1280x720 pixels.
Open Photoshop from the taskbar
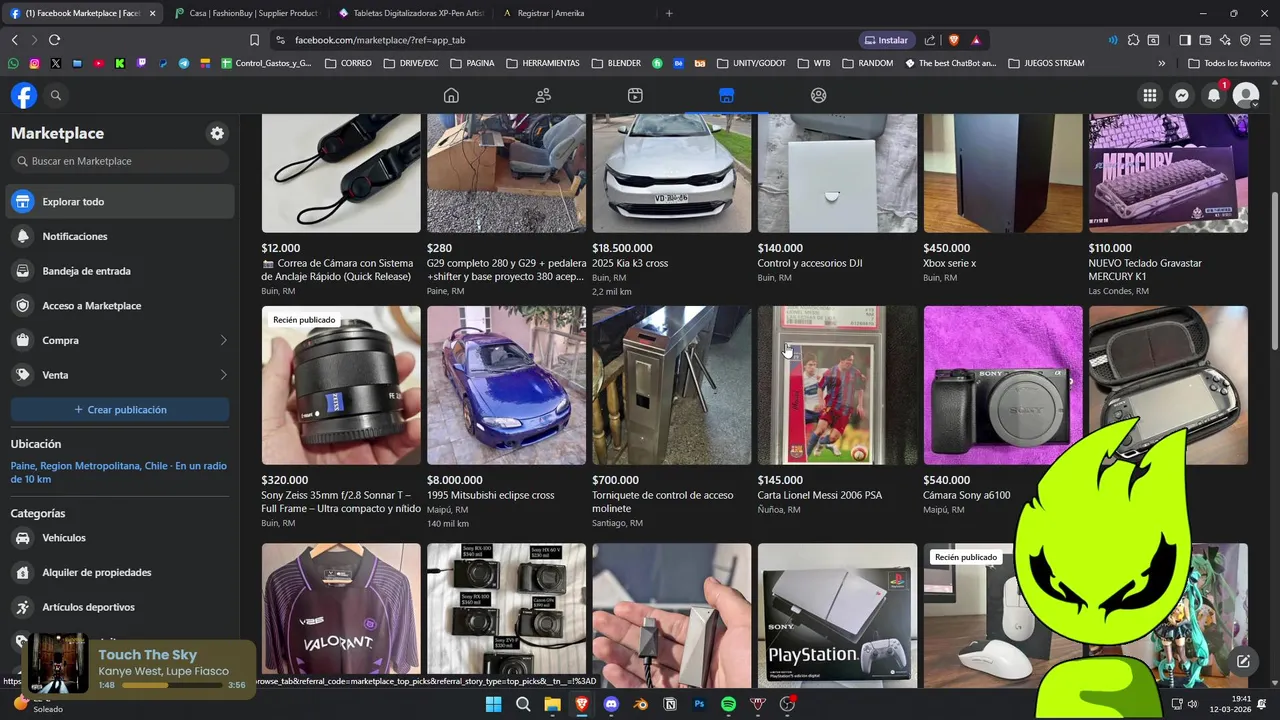(x=700, y=704)
